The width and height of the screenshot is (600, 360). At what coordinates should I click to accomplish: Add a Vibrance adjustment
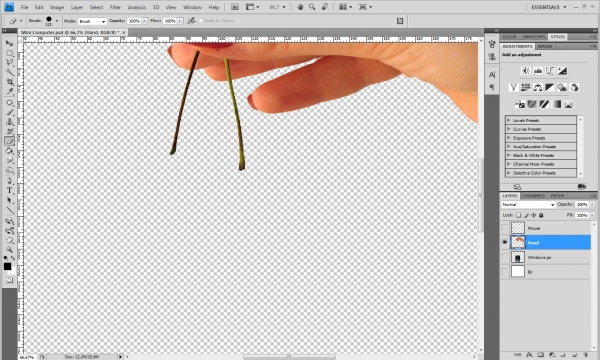[x=514, y=88]
